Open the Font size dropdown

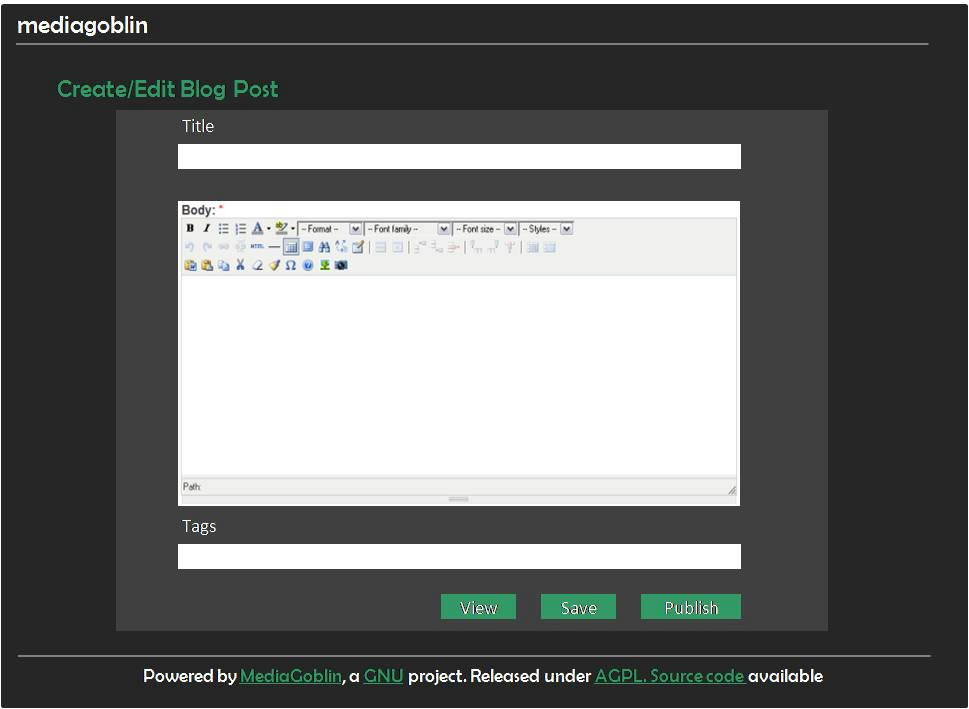click(x=485, y=229)
